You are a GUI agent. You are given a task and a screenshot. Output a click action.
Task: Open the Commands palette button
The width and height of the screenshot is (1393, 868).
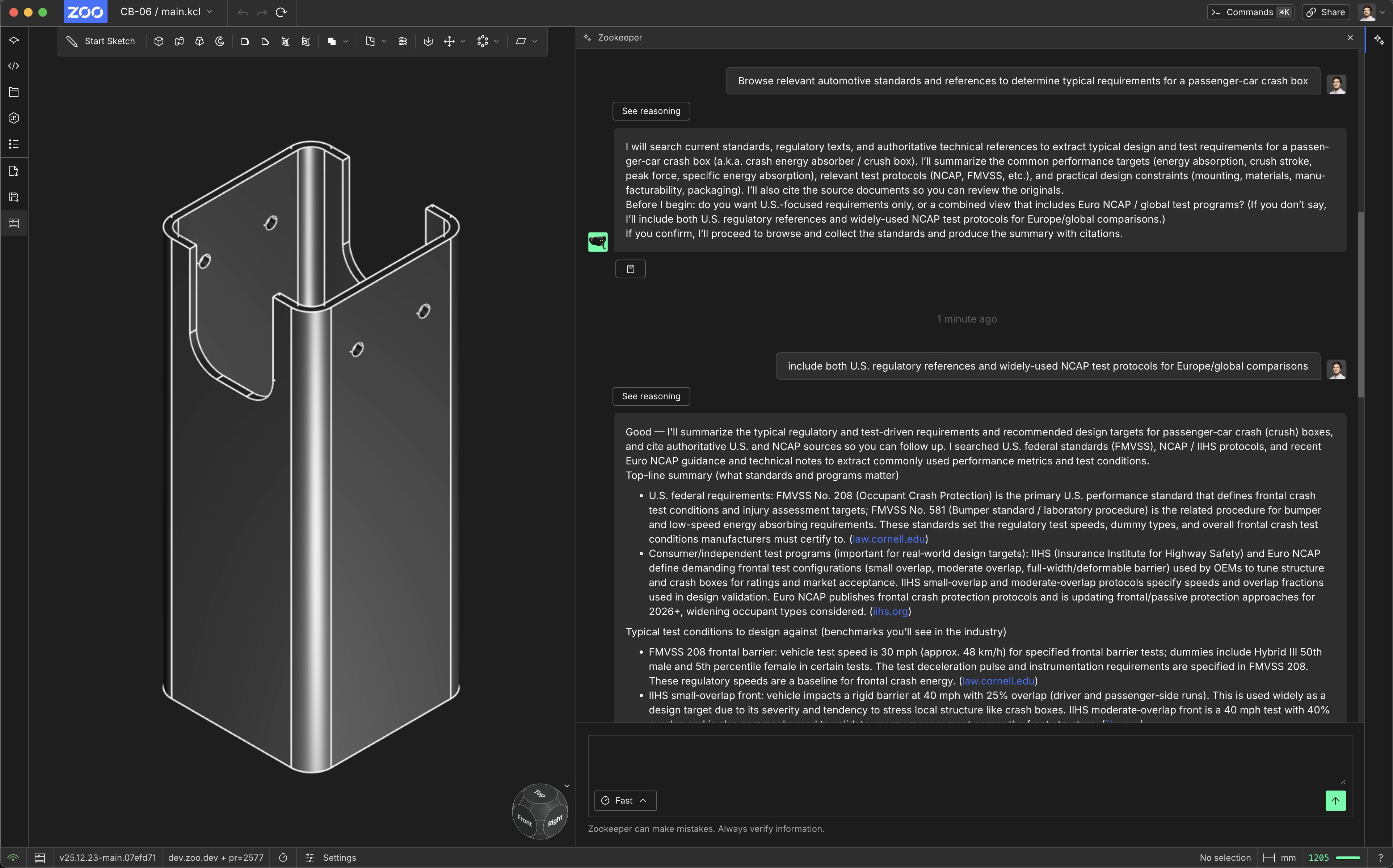1250,12
